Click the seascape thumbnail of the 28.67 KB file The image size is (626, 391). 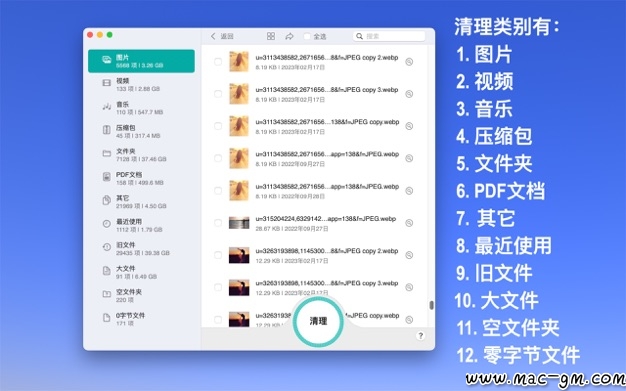(239, 223)
